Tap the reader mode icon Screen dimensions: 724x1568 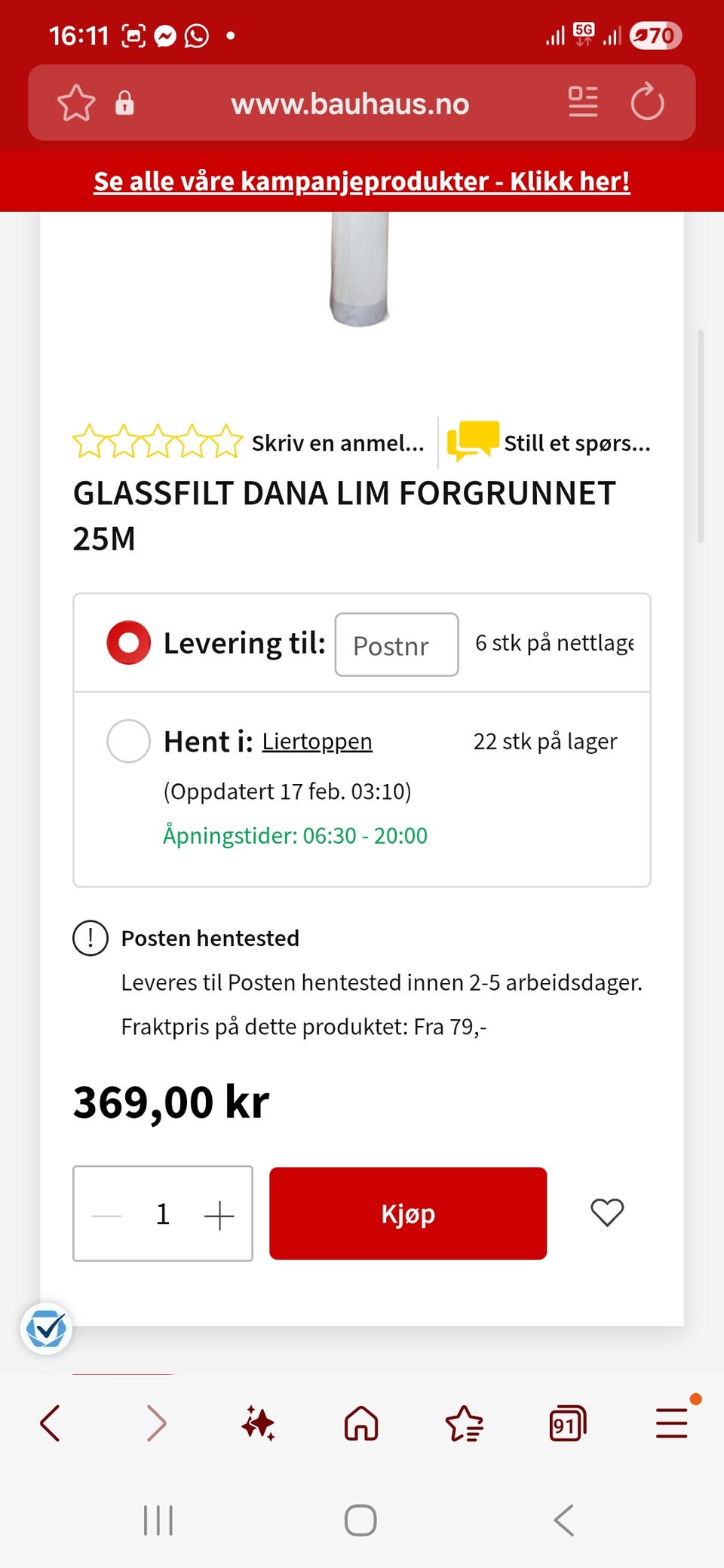(x=583, y=103)
